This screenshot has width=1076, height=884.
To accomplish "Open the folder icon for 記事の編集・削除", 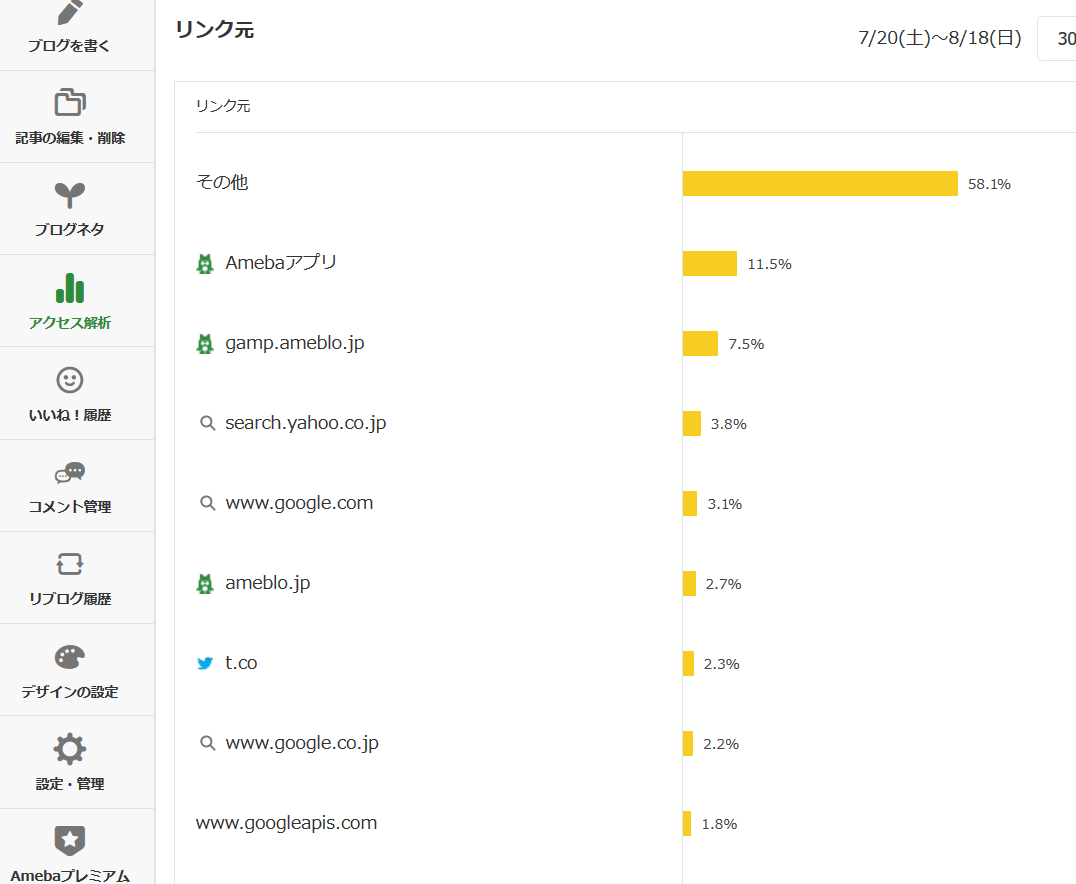I will 70,102.
